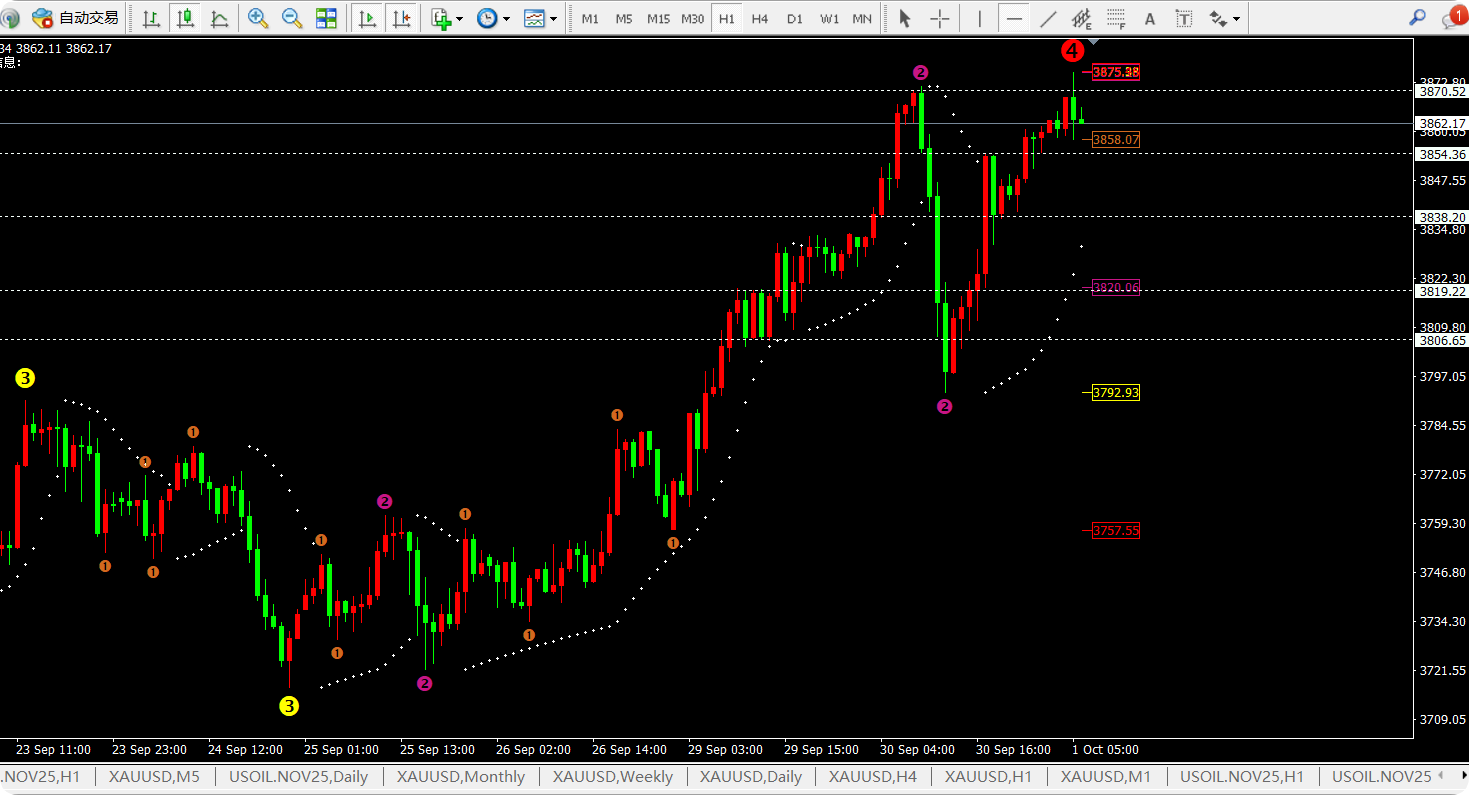Click the 3858.07 price label
This screenshot has height=795, width=1469.
click(1116, 140)
